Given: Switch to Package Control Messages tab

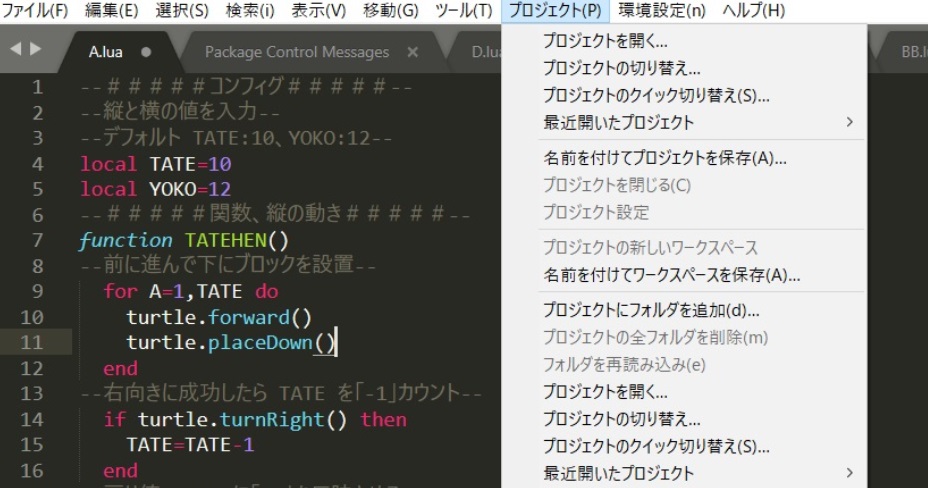Looking at the screenshot, I should click(297, 52).
